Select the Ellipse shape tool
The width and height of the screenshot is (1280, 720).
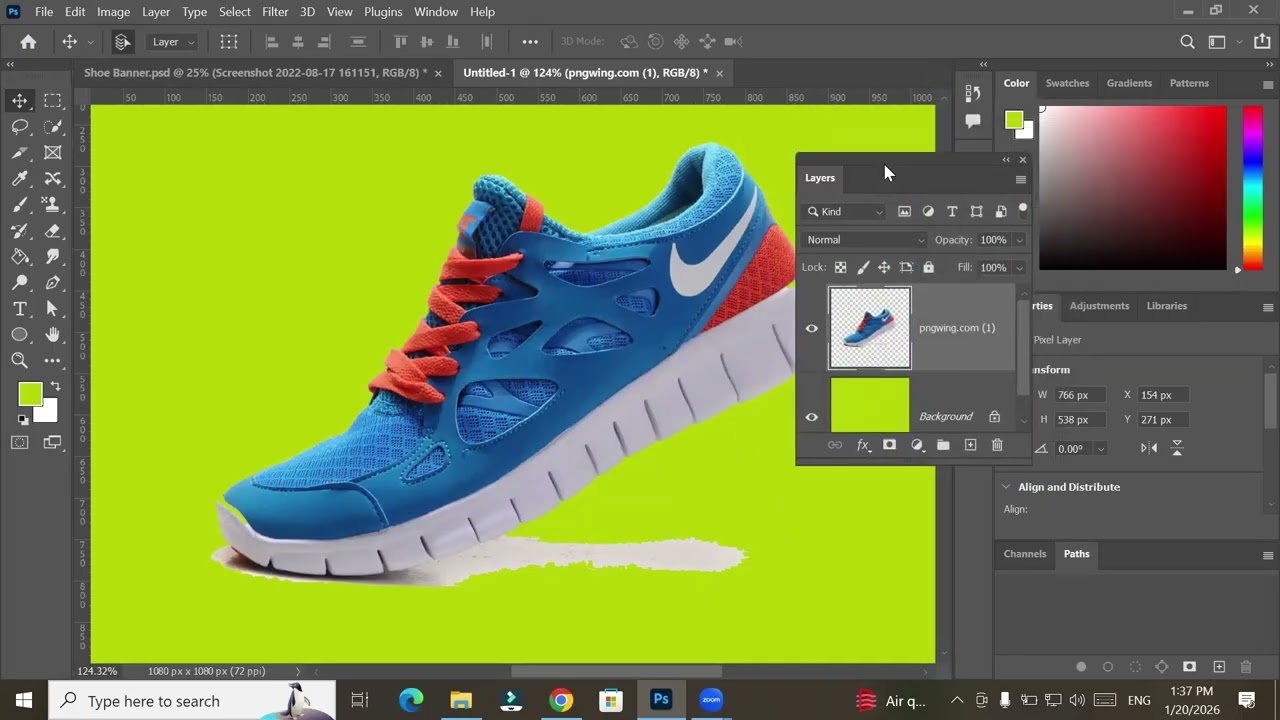pos(20,334)
